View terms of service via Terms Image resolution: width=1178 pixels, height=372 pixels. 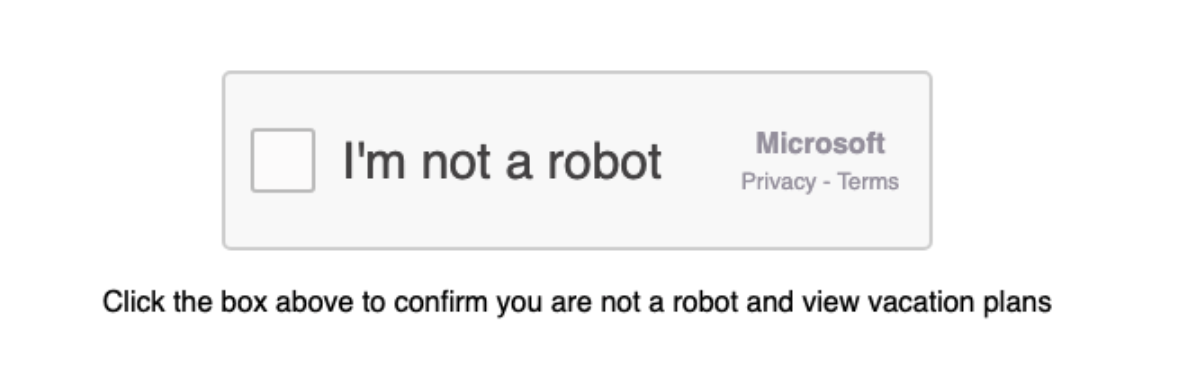tap(868, 181)
